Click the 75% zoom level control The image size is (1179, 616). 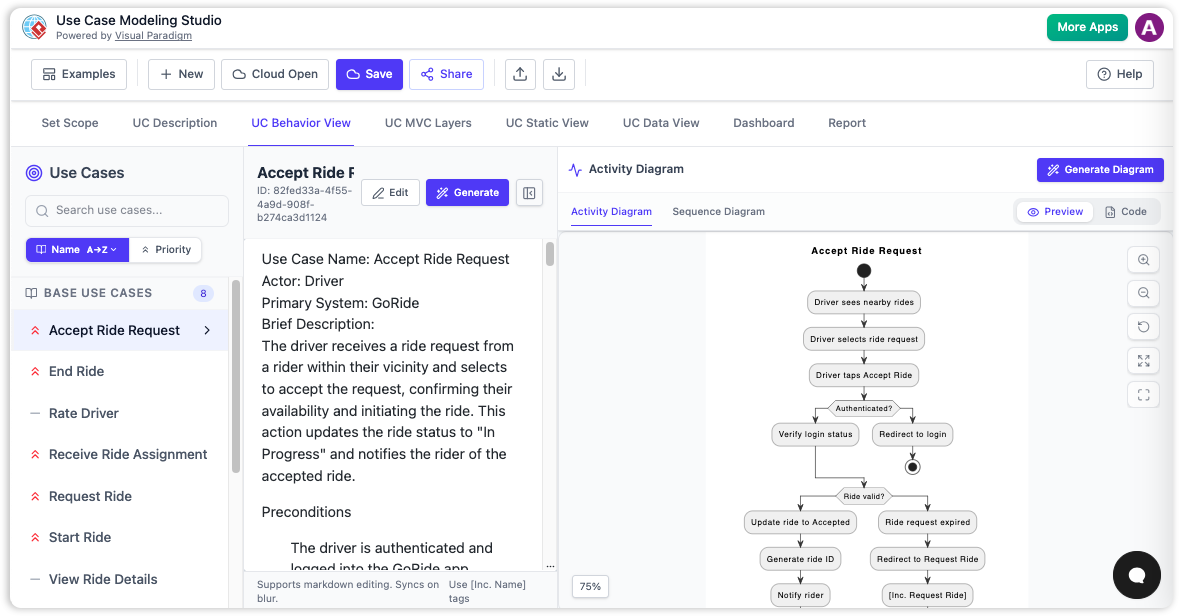point(590,586)
